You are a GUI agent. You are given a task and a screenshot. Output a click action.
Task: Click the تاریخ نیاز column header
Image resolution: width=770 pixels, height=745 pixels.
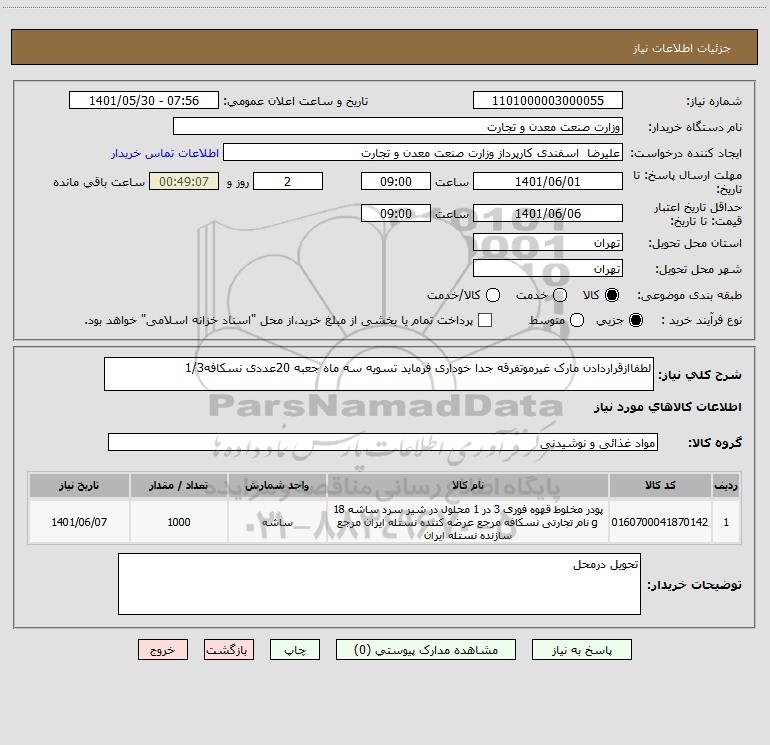(79, 485)
